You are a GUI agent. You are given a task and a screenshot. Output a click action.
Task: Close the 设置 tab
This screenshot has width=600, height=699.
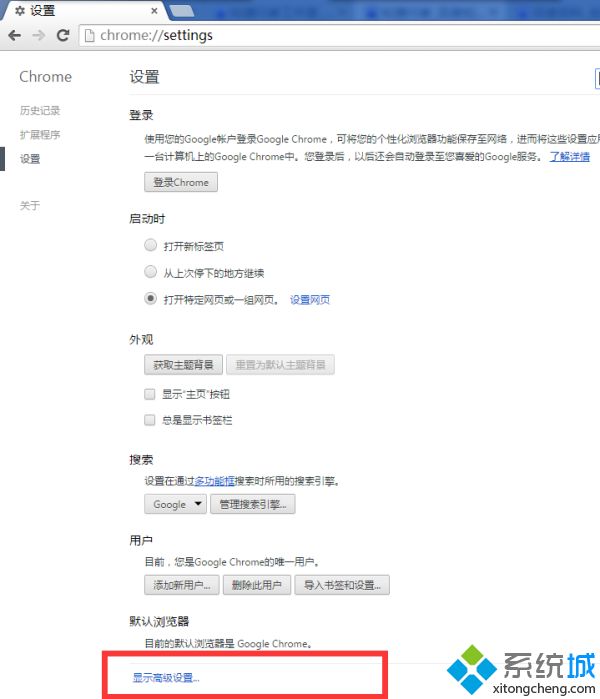click(154, 11)
